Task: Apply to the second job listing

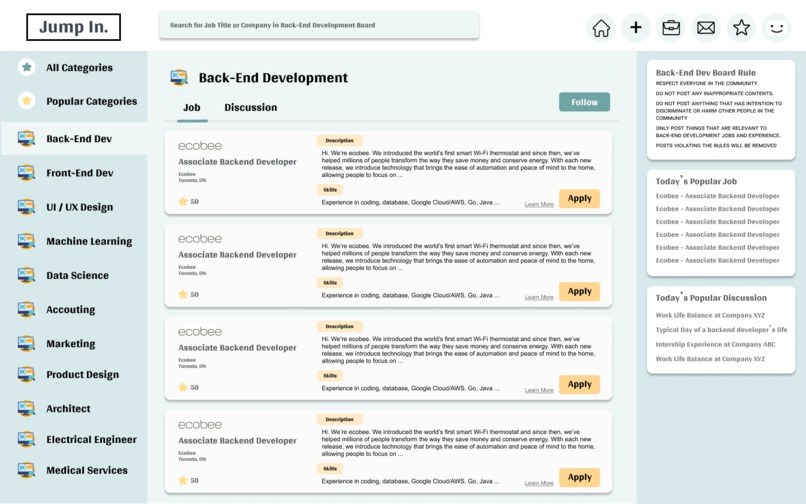Action: tap(579, 292)
